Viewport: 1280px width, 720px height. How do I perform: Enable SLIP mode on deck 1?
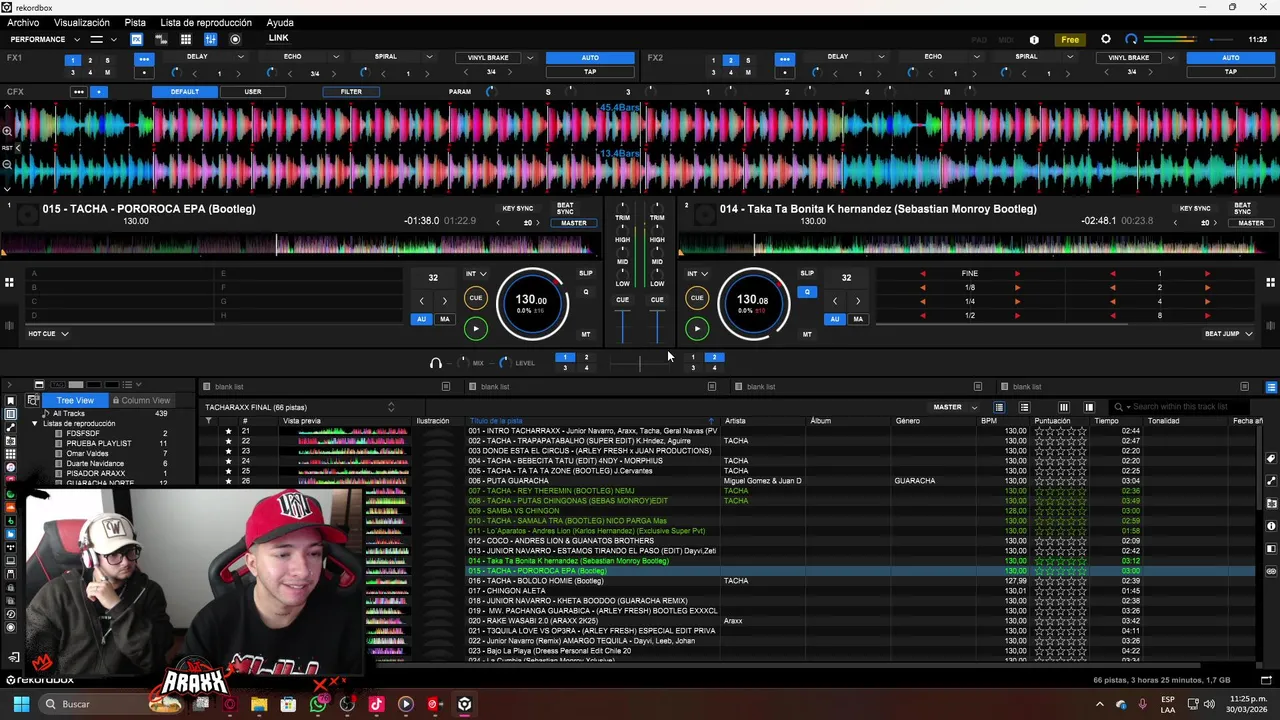tap(586, 273)
